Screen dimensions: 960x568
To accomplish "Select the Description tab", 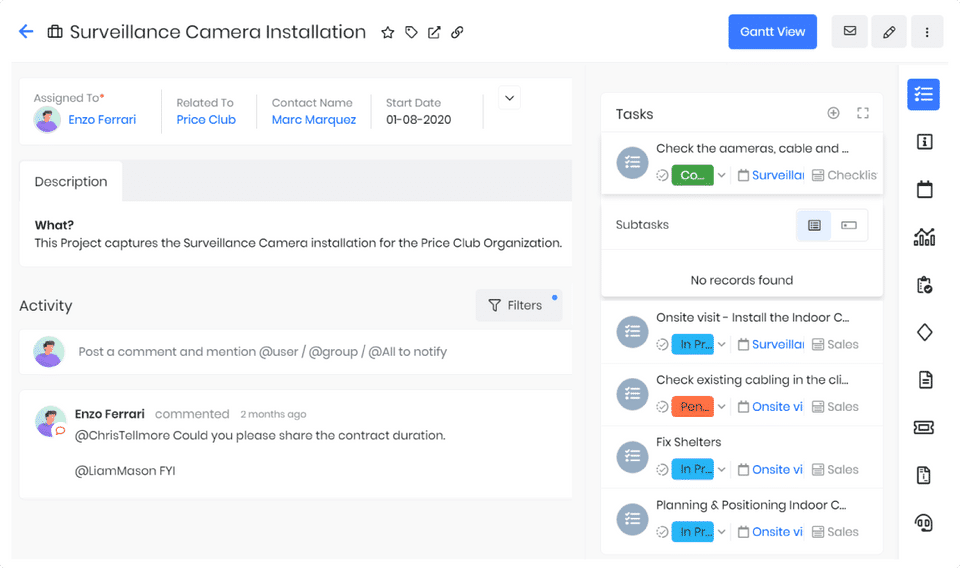I will tap(71, 182).
